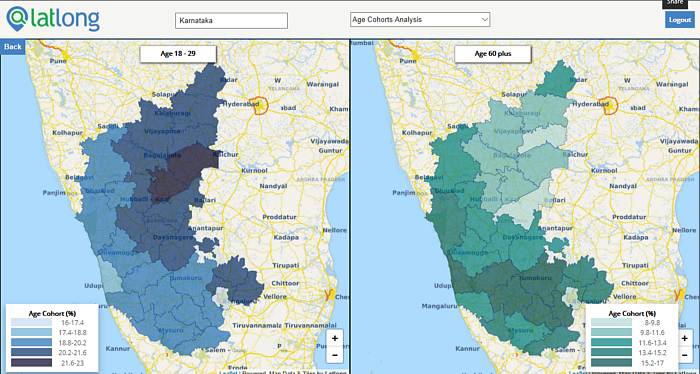Click Chittoor label on the right map

pos(635,283)
